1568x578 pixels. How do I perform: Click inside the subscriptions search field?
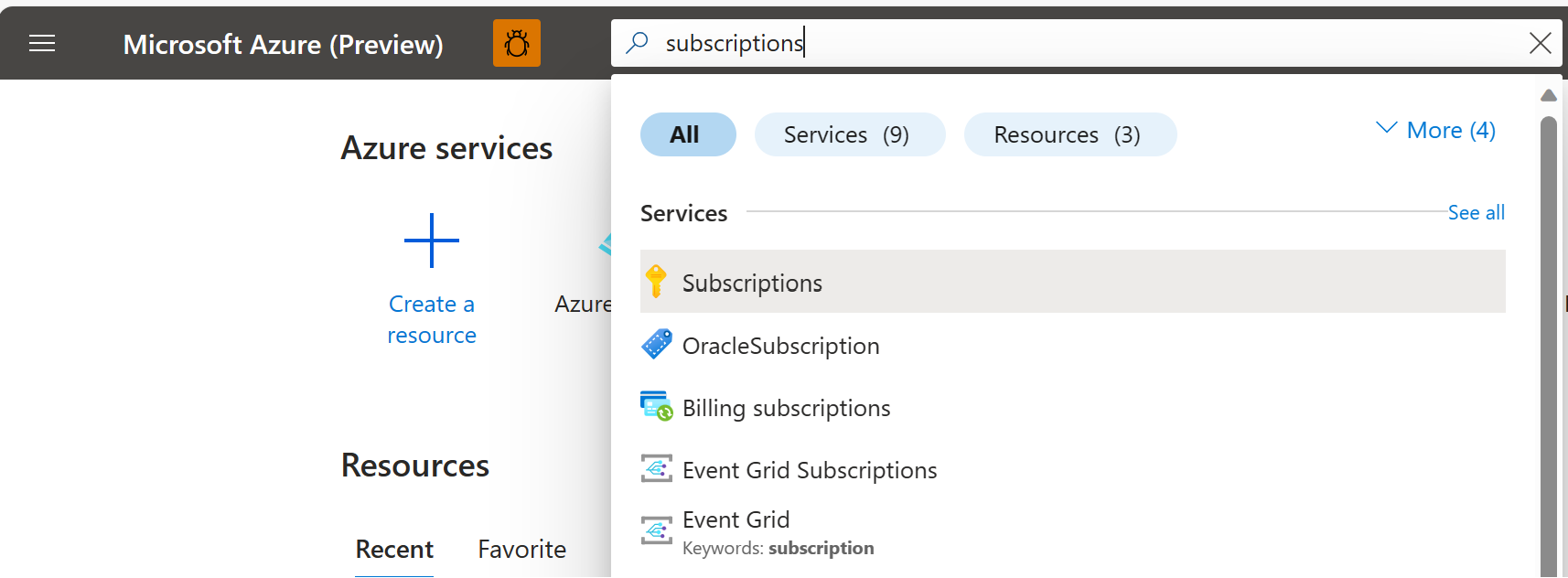[1089, 43]
